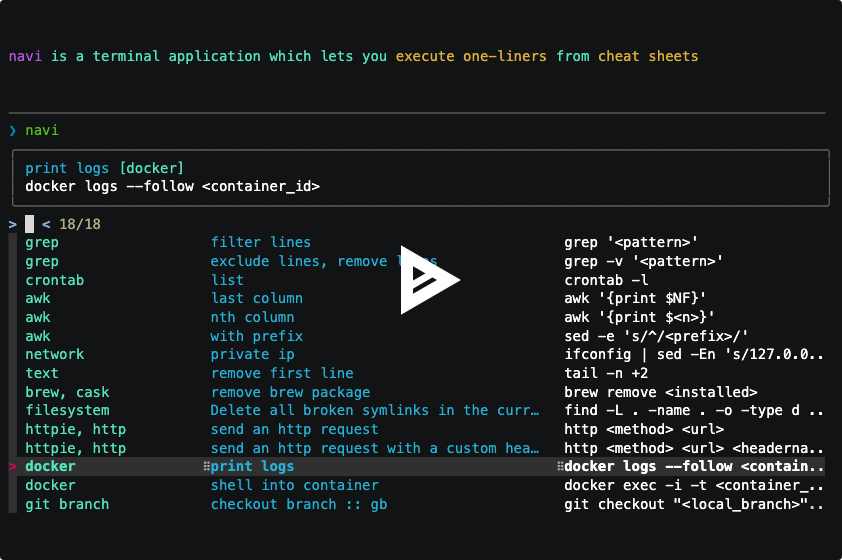842x560 pixels.
Task: Pick the awk nth column row
Action: click(x=252, y=317)
